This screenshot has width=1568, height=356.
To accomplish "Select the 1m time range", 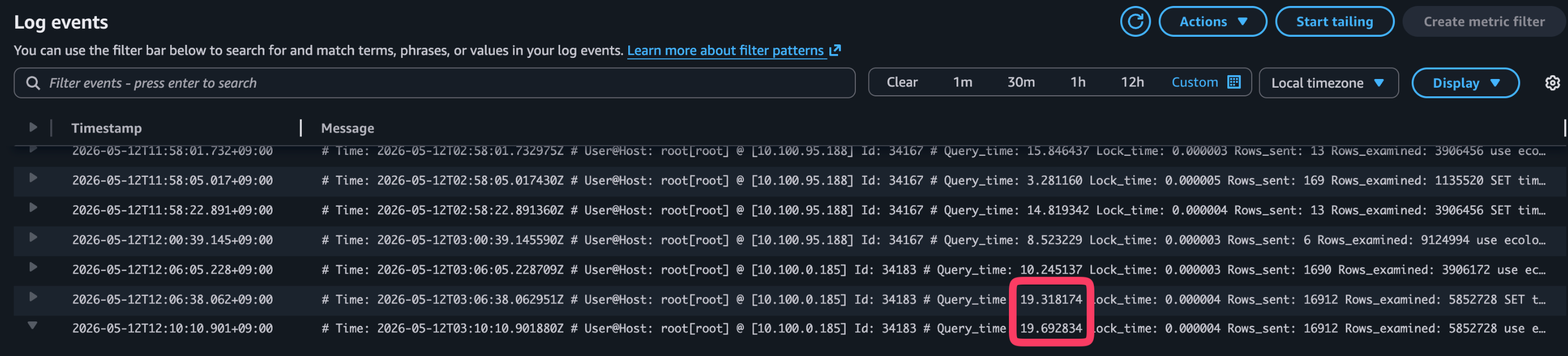I will tap(962, 82).
